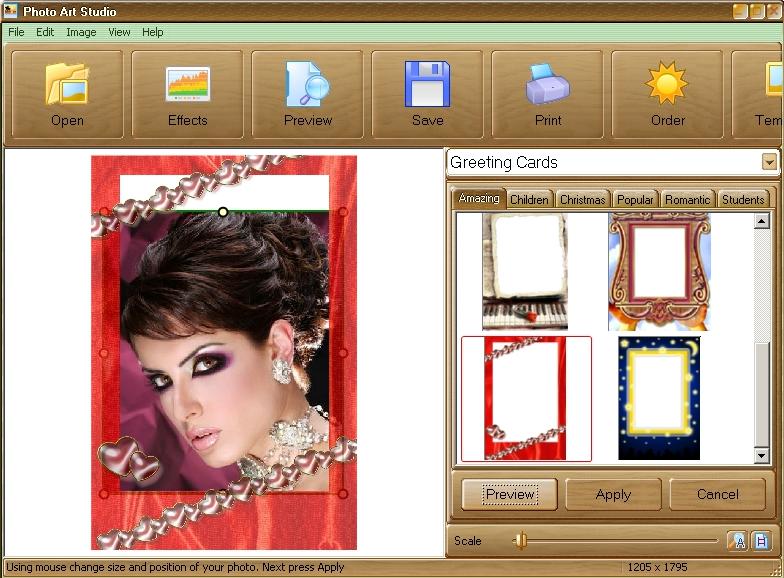Viewport: 784px width, 578px height.
Task: Switch to the Amazing tab
Action: point(479,198)
